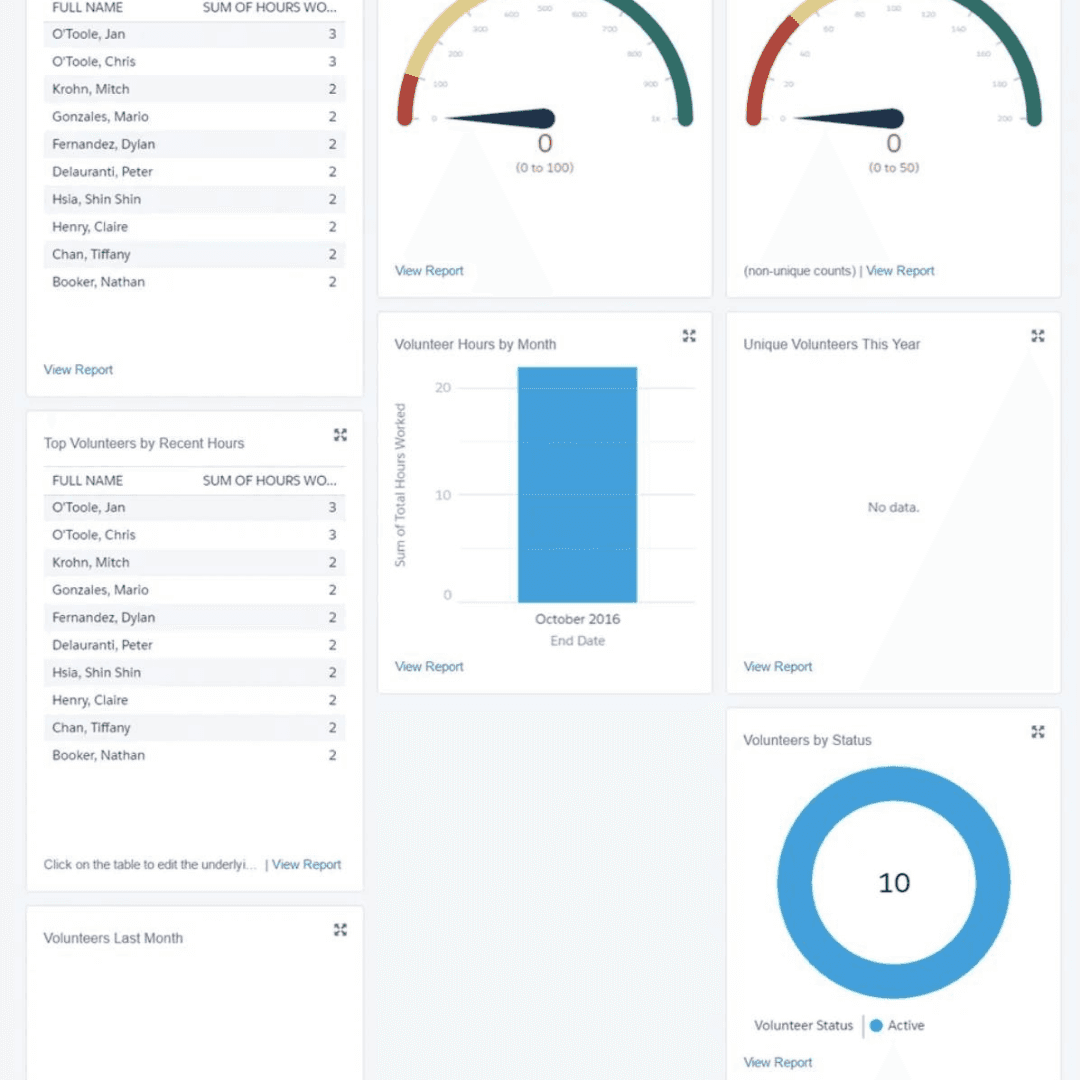Select O'Toole, Chris row in Recent Hours table
The width and height of the screenshot is (1080, 1080).
[x=194, y=535]
